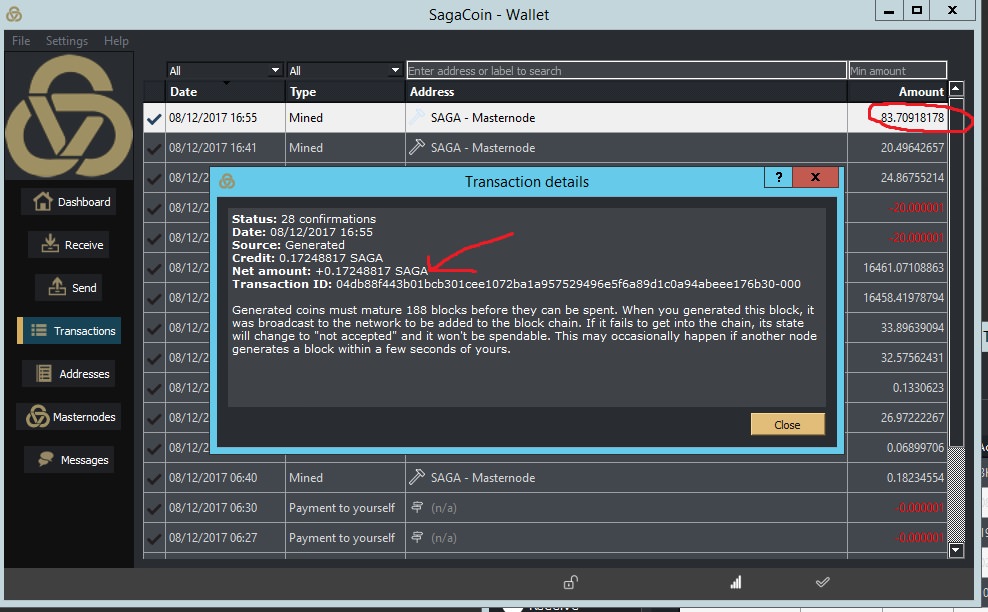Click the Send upload-tray icon
Screen dimensions: 988x612
[57, 286]
